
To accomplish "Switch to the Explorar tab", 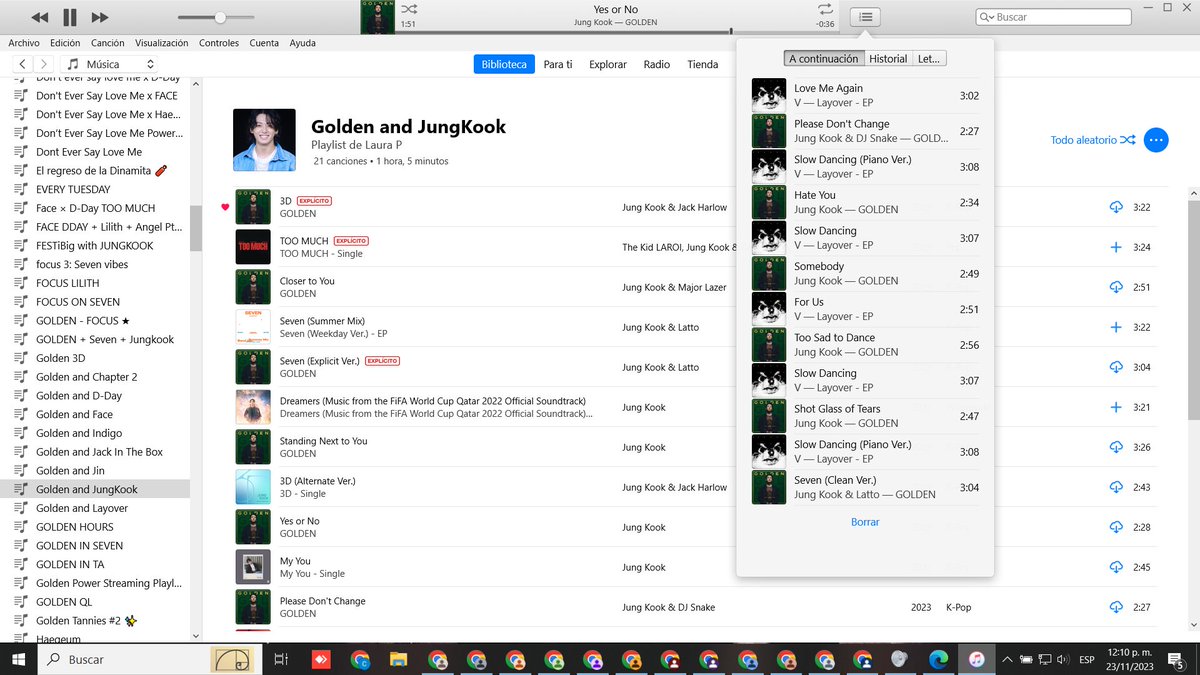I will pyautogui.click(x=608, y=64).
